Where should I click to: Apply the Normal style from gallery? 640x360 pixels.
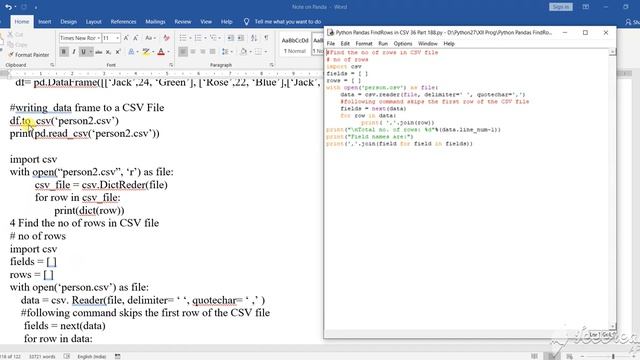click(295, 45)
